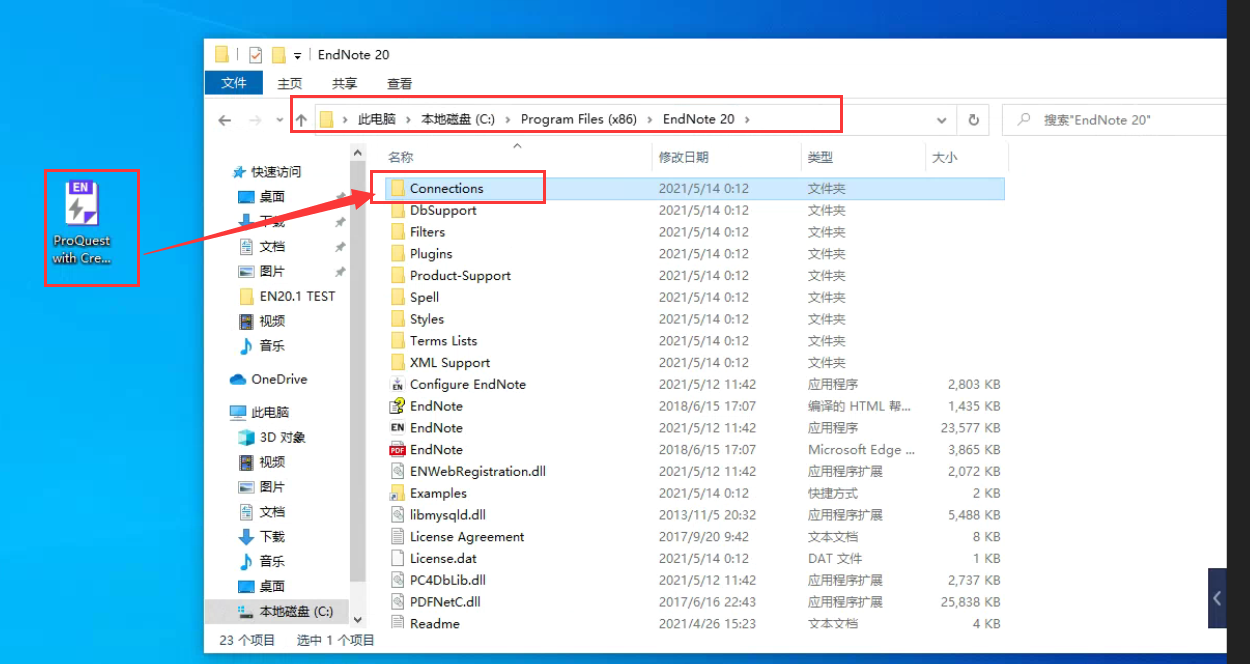Screen dimensions: 1250x664
Task: Click the EndNote PDF file icon
Action: (x=397, y=450)
